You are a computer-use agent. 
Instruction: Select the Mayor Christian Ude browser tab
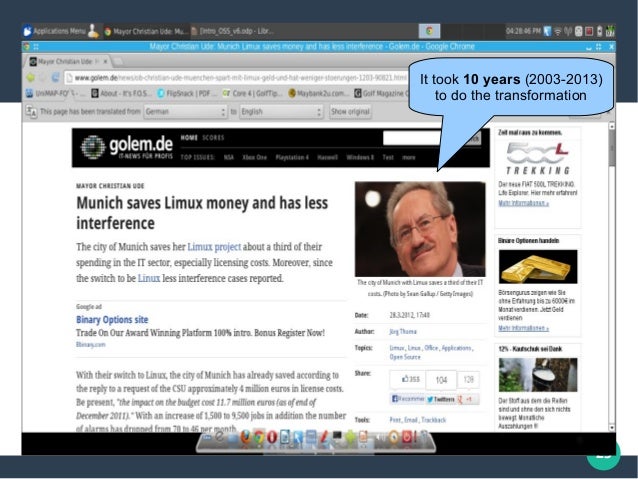(65, 61)
